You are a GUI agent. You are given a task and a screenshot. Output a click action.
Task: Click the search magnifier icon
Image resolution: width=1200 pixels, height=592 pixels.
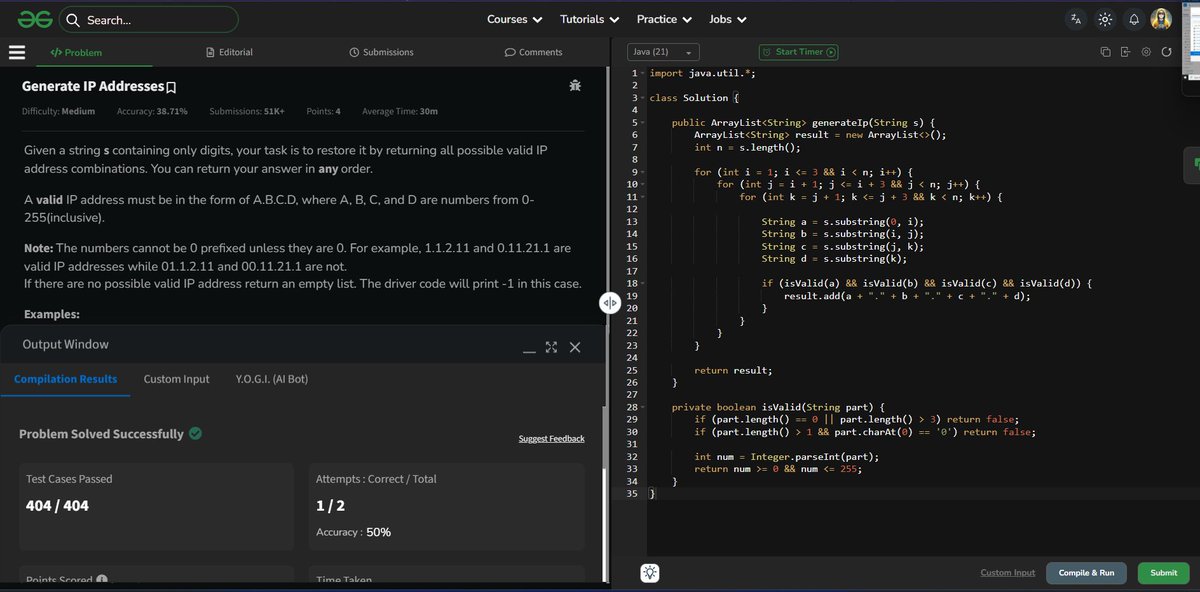pos(73,20)
